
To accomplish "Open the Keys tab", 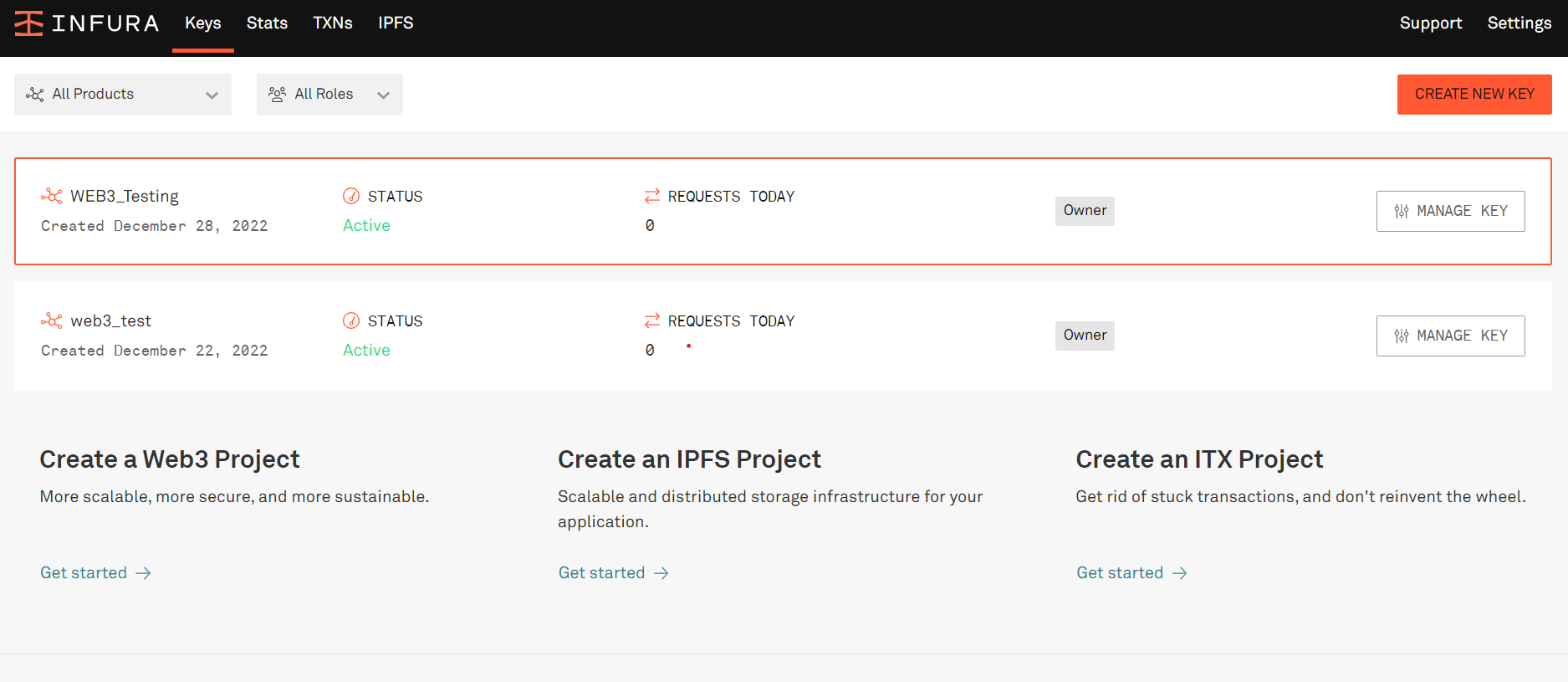I will coord(203,23).
